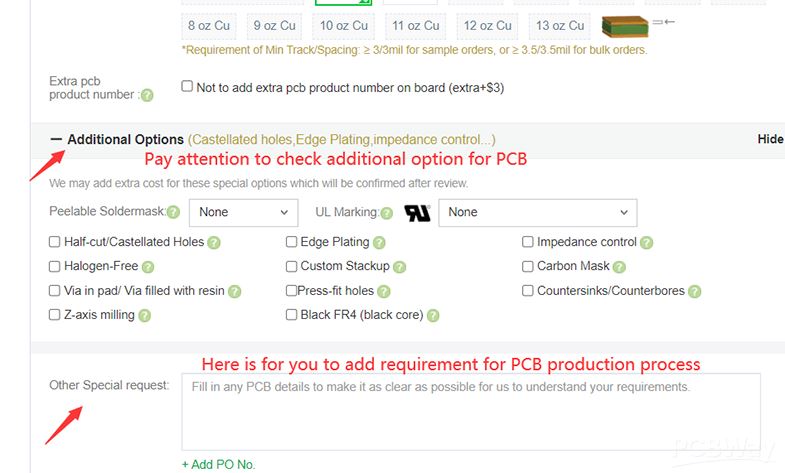Click the + Add PO No. link

click(219, 464)
